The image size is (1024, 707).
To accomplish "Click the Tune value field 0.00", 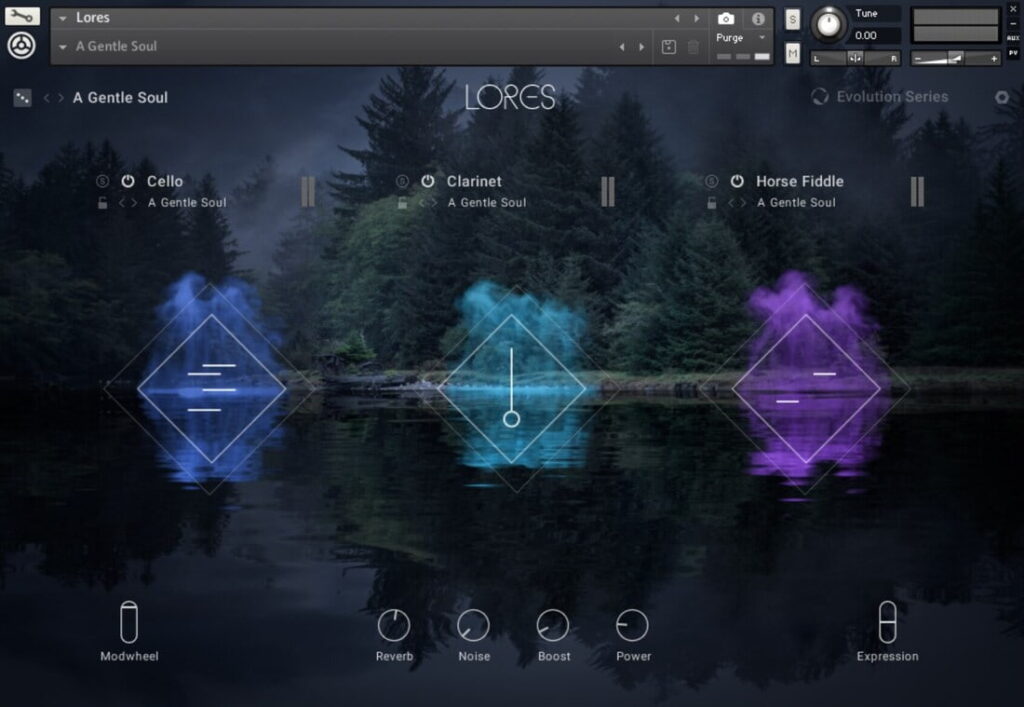I will pyautogui.click(x=876, y=35).
